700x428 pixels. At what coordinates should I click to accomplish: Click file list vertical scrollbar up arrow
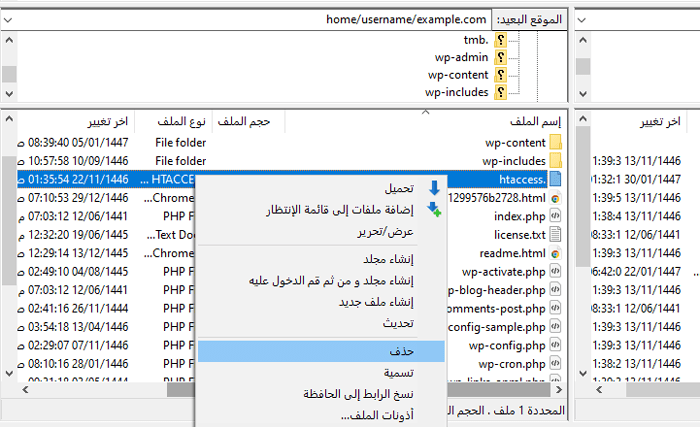pos(9,119)
